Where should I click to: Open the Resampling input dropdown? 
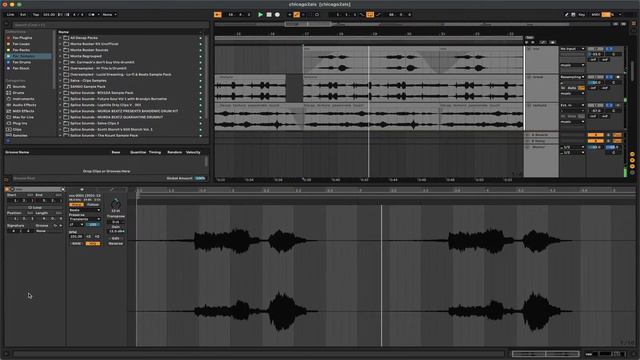pos(572,77)
